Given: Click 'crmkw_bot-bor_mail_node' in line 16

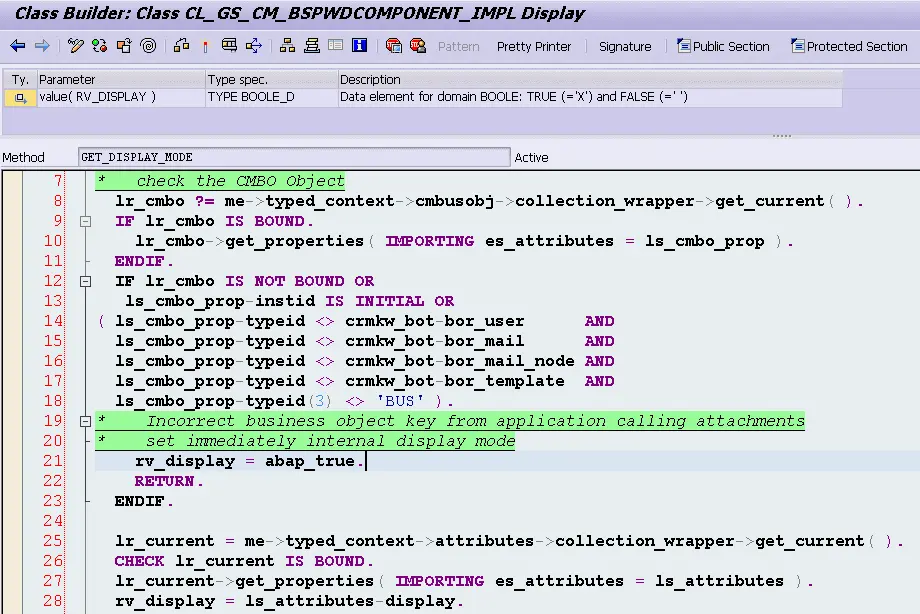Looking at the screenshot, I should click(x=460, y=361).
